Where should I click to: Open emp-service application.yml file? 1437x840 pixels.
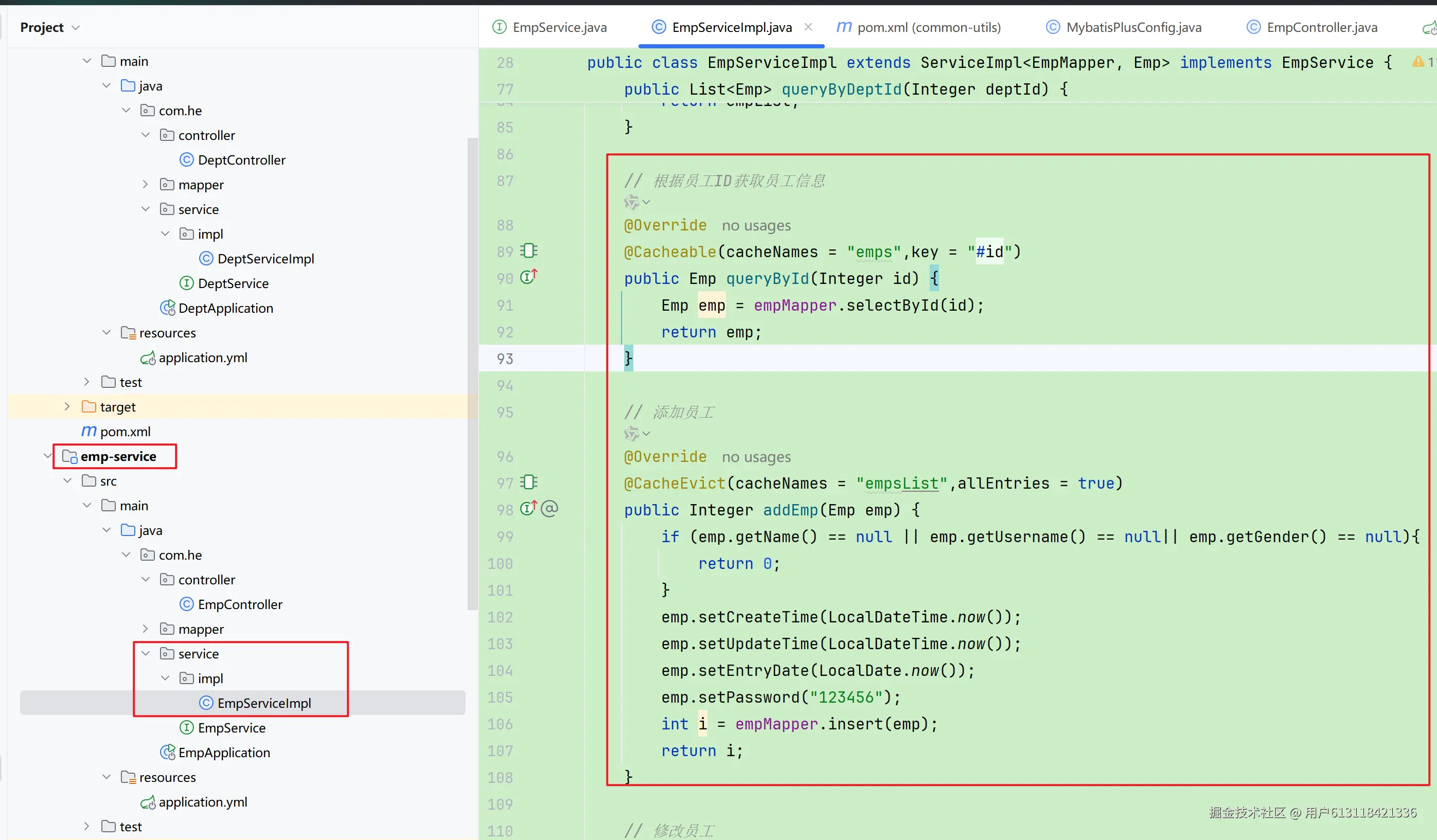(202, 802)
